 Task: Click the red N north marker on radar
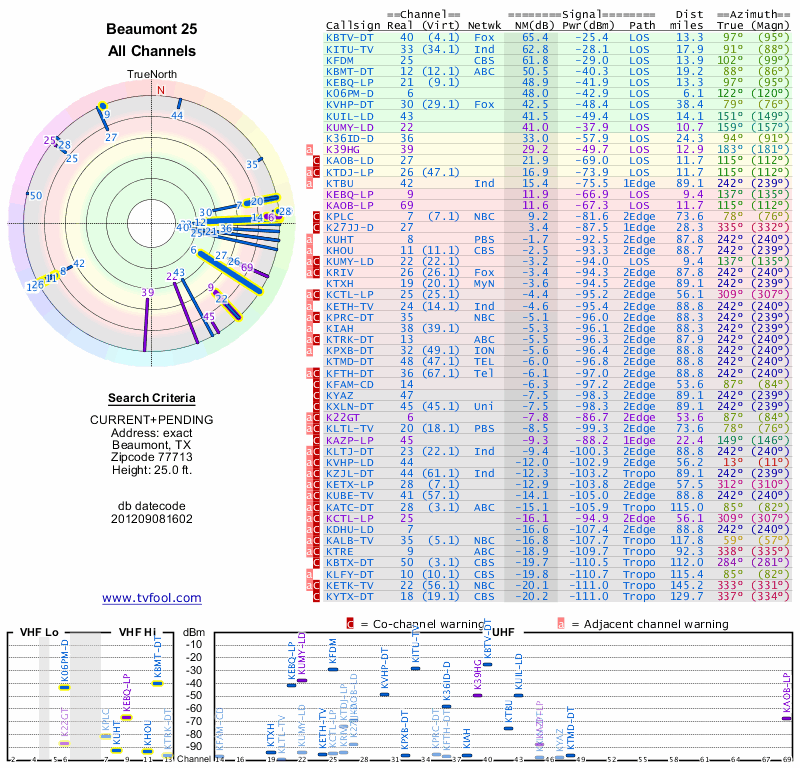[161, 90]
